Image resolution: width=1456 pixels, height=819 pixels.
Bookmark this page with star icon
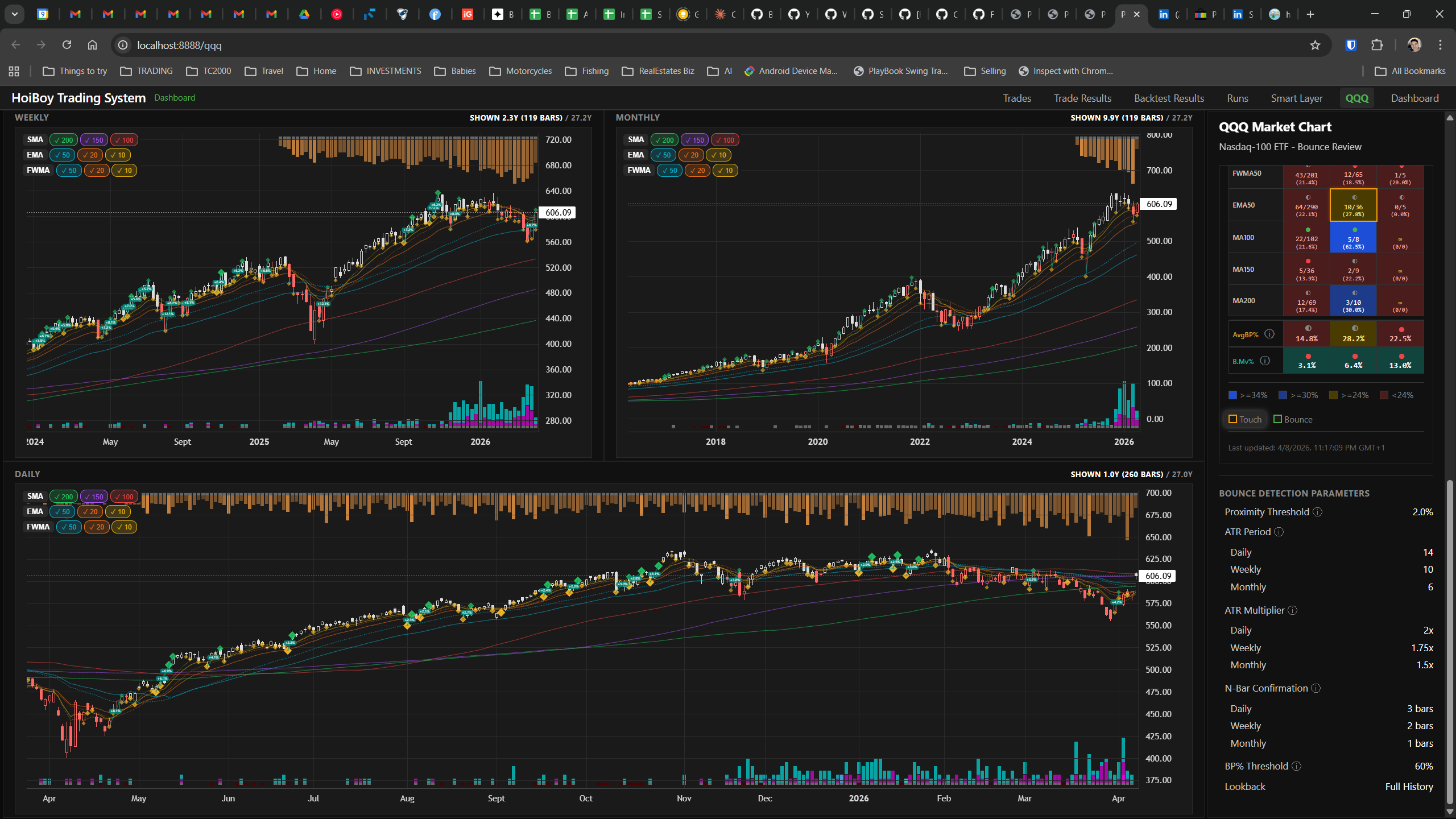click(1315, 45)
